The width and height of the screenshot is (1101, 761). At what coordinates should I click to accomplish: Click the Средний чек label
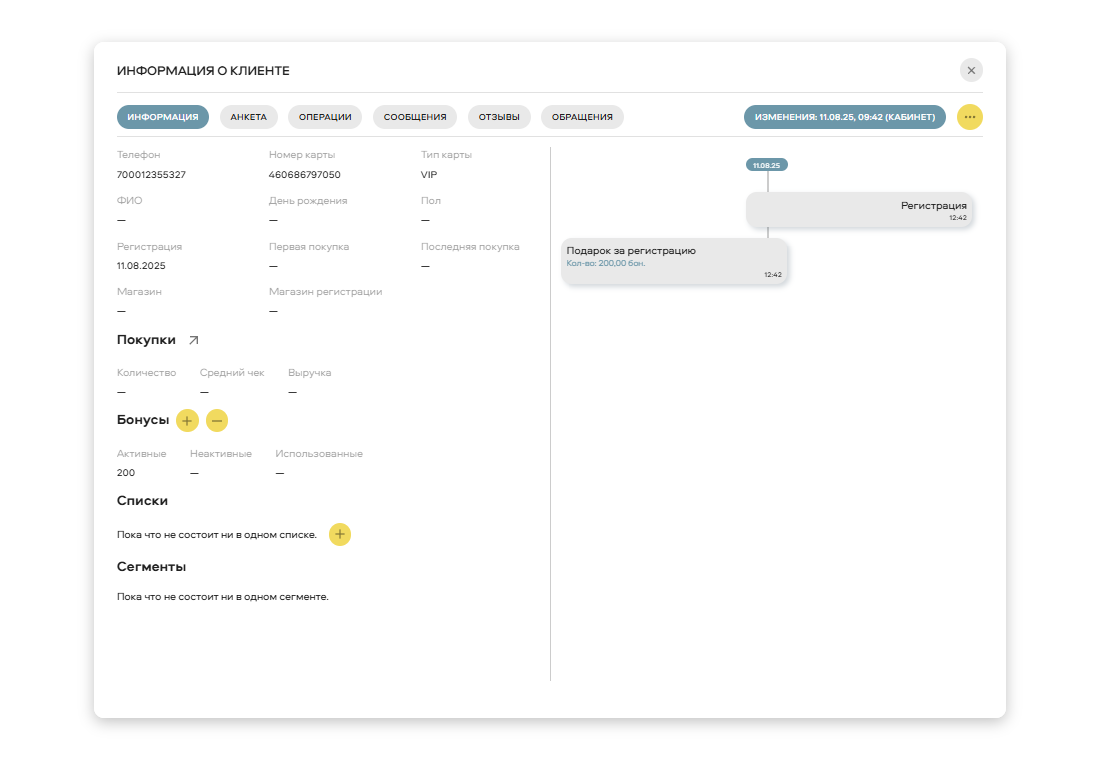pos(232,373)
